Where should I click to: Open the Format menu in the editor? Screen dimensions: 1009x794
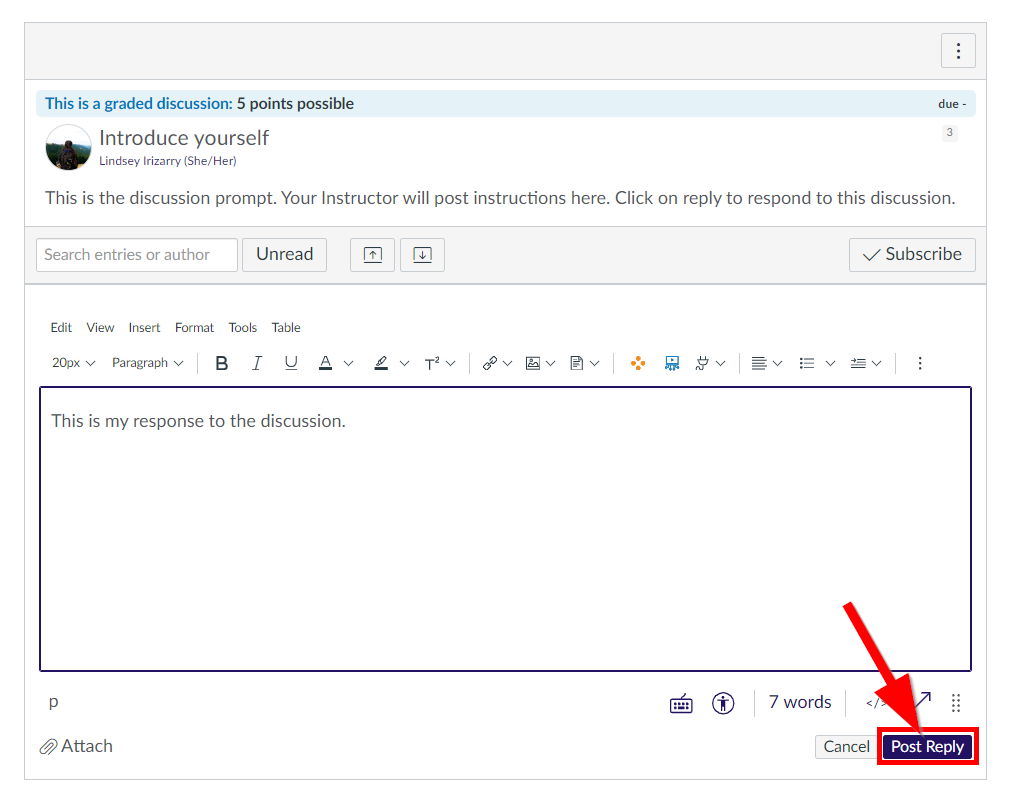coord(194,328)
